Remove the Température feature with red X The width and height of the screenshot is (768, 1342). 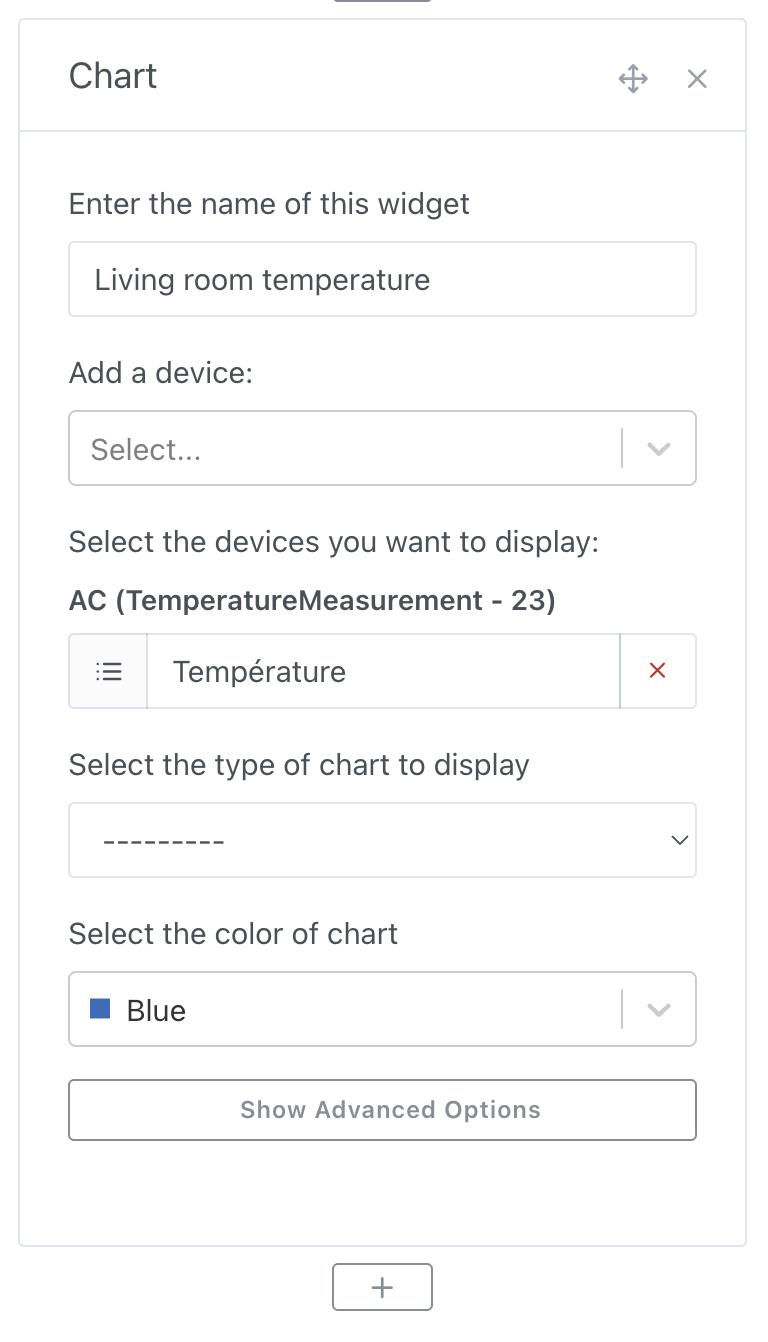(657, 671)
